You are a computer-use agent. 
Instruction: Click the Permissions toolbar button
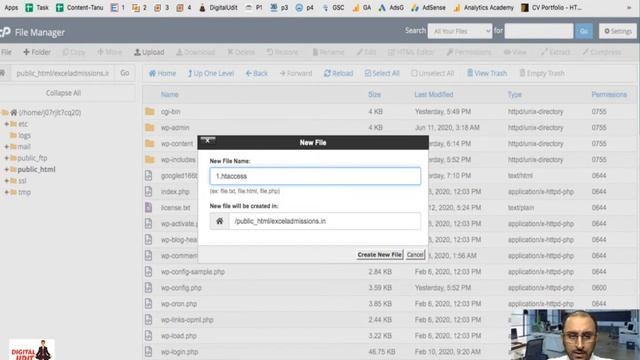(x=469, y=52)
